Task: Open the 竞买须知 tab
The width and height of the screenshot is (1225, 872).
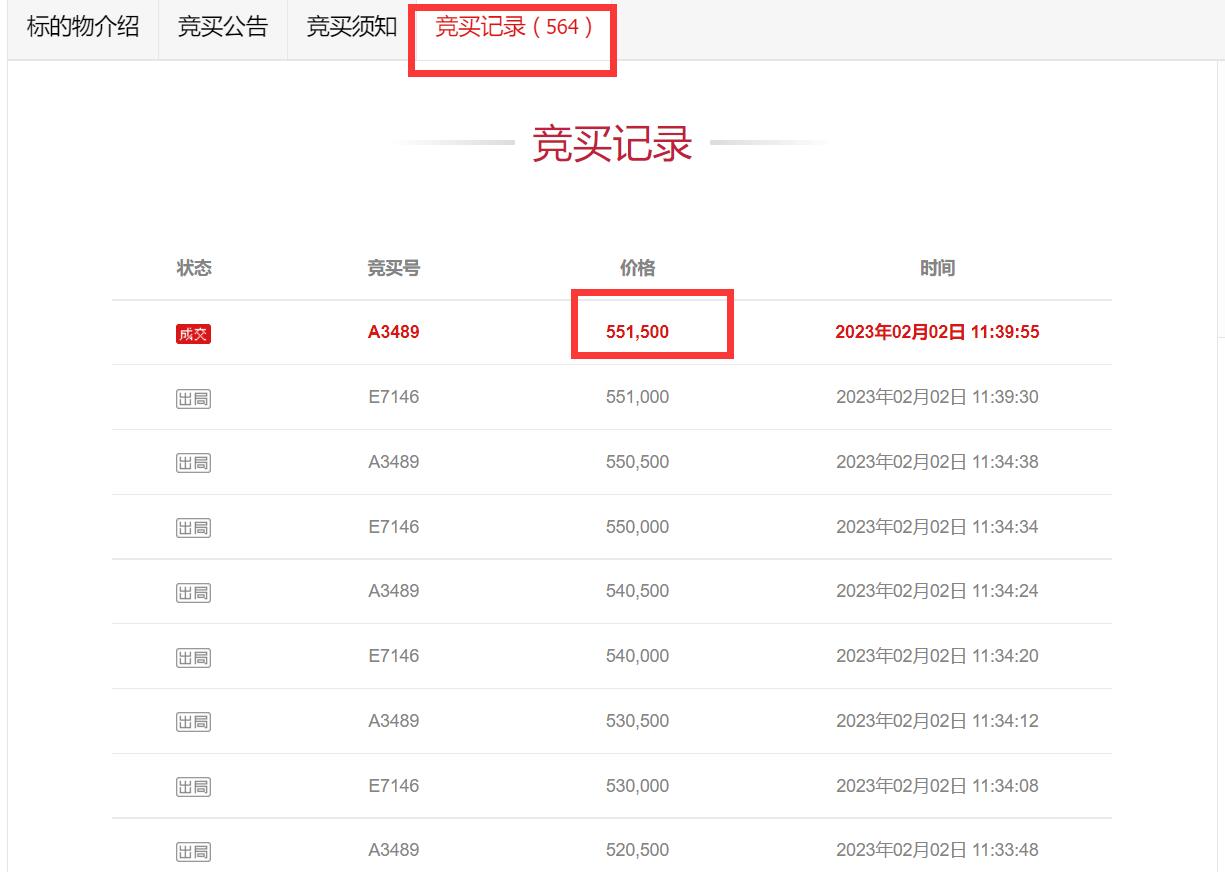Action: pyautogui.click(x=352, y=27)
